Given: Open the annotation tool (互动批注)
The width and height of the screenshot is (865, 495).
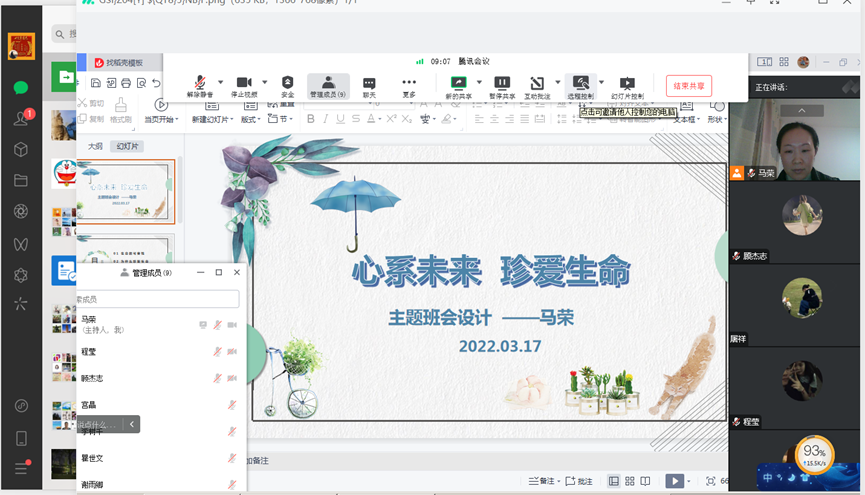Looking at the screenshot, I should (x=537, y=83).
